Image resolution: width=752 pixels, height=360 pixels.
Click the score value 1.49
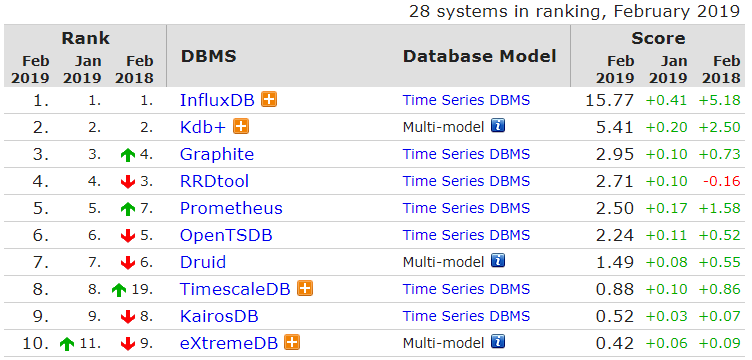pos(614,262)
